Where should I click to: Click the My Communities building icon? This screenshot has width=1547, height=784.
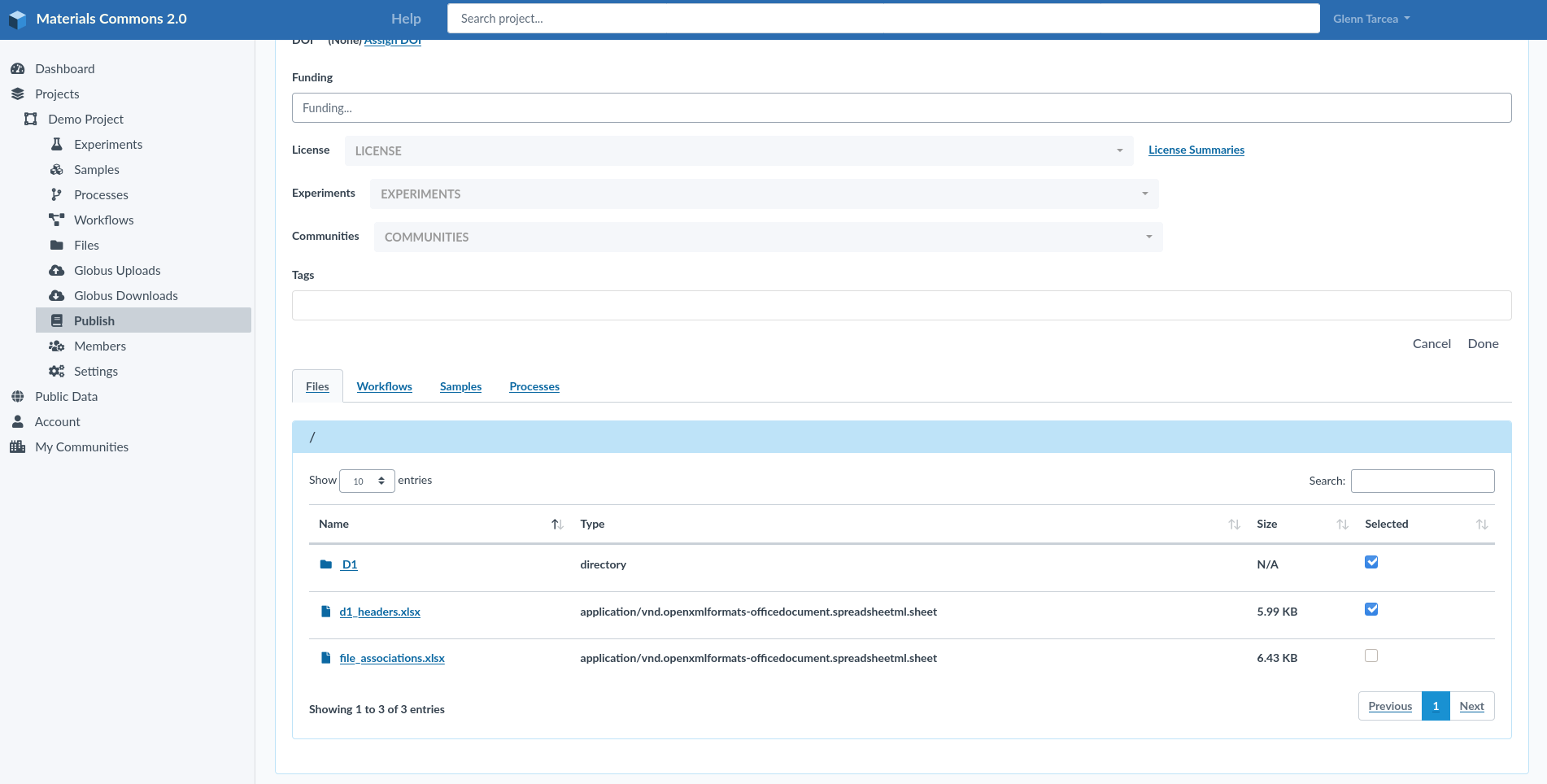click(x=18, y=447)
